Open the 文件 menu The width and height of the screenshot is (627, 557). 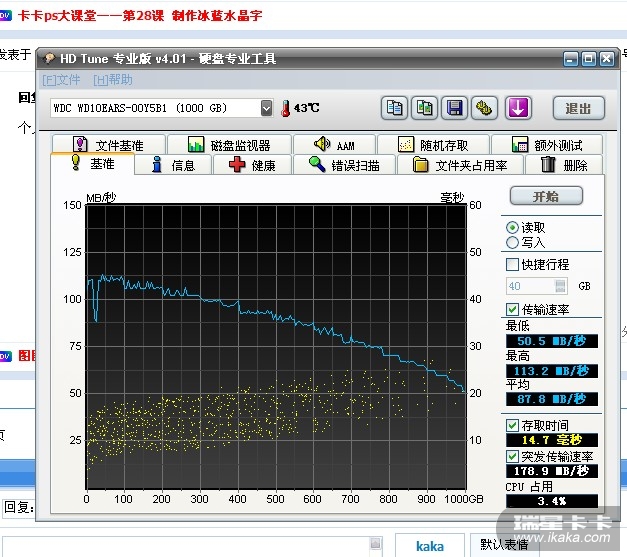pos(61,80)
